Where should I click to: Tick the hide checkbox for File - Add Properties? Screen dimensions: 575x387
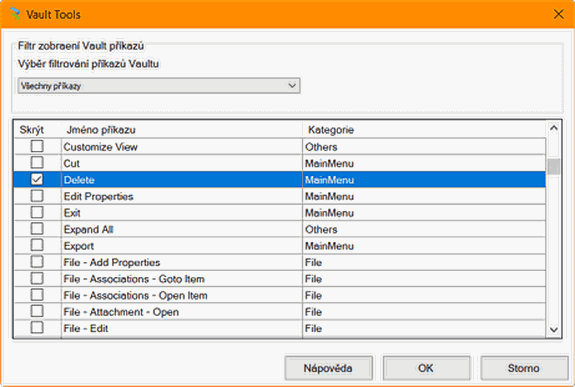(x=37, y=262)
